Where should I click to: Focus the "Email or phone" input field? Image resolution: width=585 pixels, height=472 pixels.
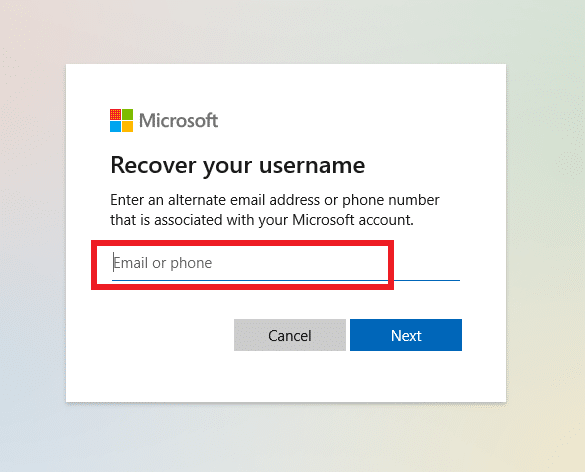286,263
